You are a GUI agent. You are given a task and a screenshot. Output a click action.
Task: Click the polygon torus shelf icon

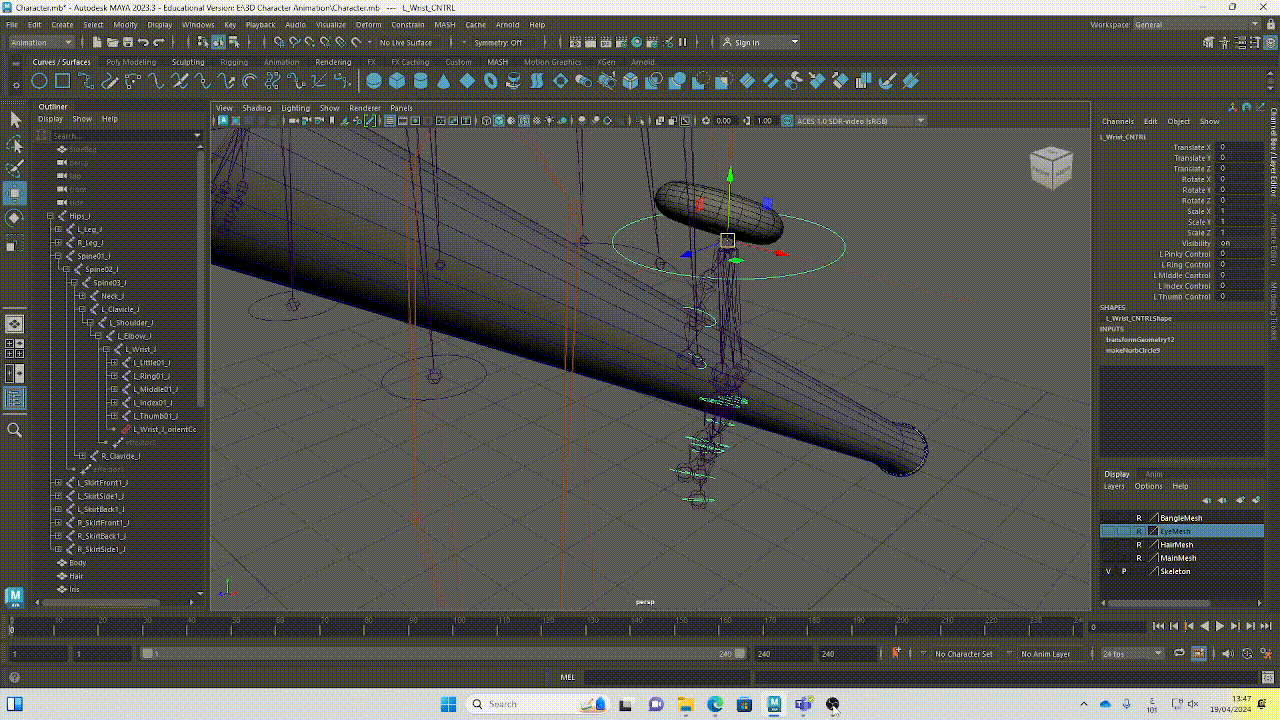[x=490, y=81]
